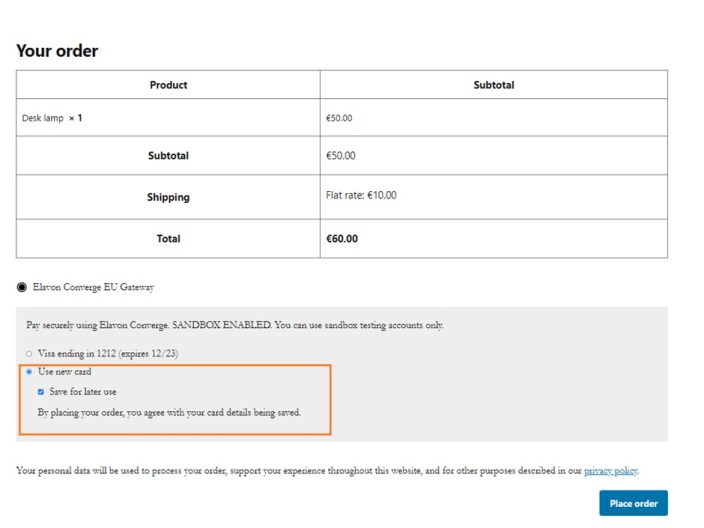Click the Product column header
The image size is (704, 528).
coord(168,85)
